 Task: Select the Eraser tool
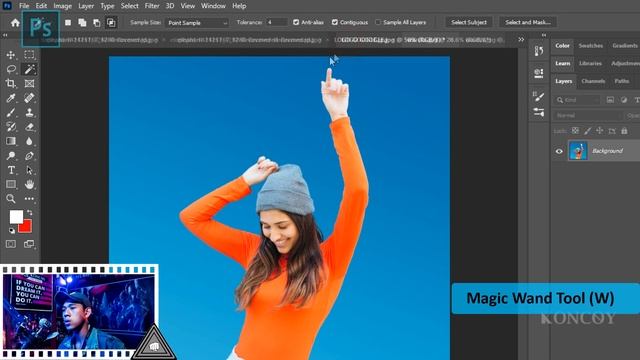coord(29,127)
